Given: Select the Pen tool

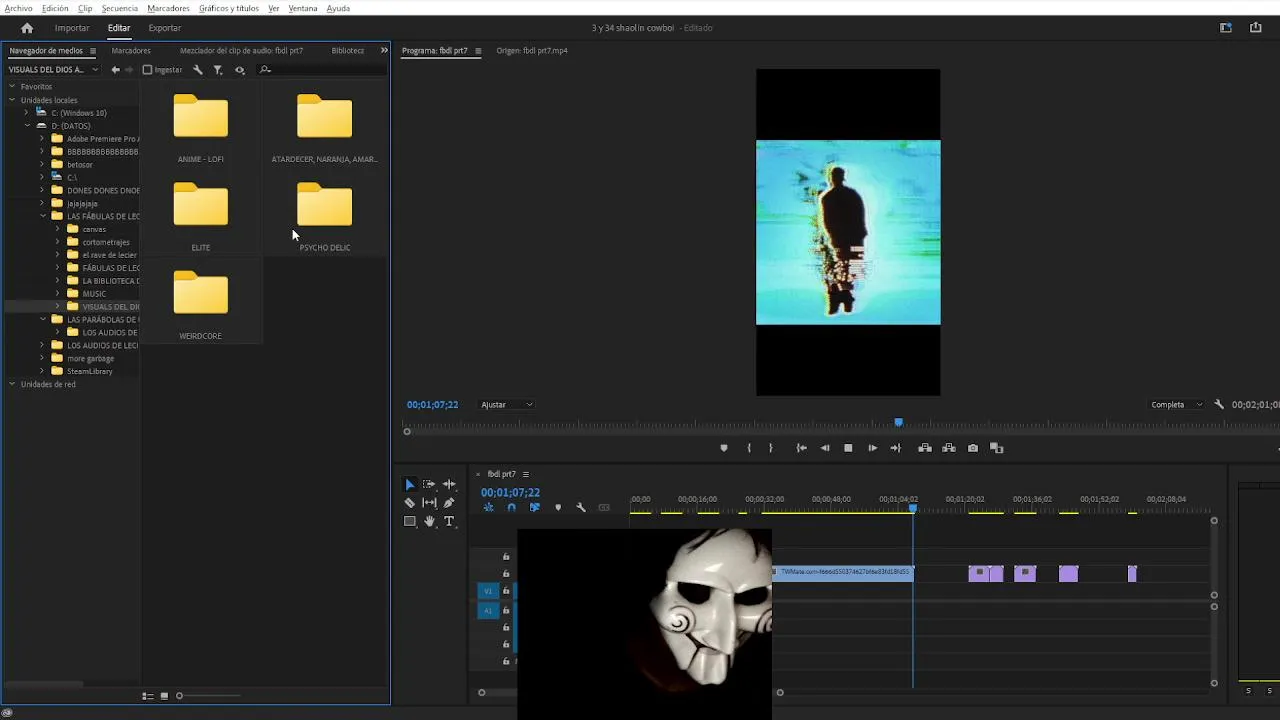Looking at the screenshot, I should point(449,503).
